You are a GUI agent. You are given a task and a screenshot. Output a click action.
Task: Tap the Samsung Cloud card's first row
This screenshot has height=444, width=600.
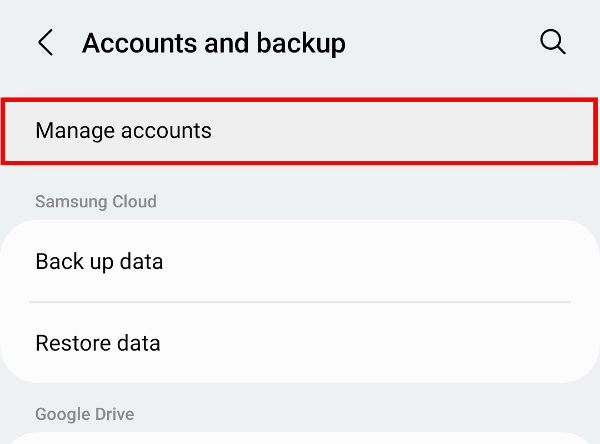tap(300, 262)
